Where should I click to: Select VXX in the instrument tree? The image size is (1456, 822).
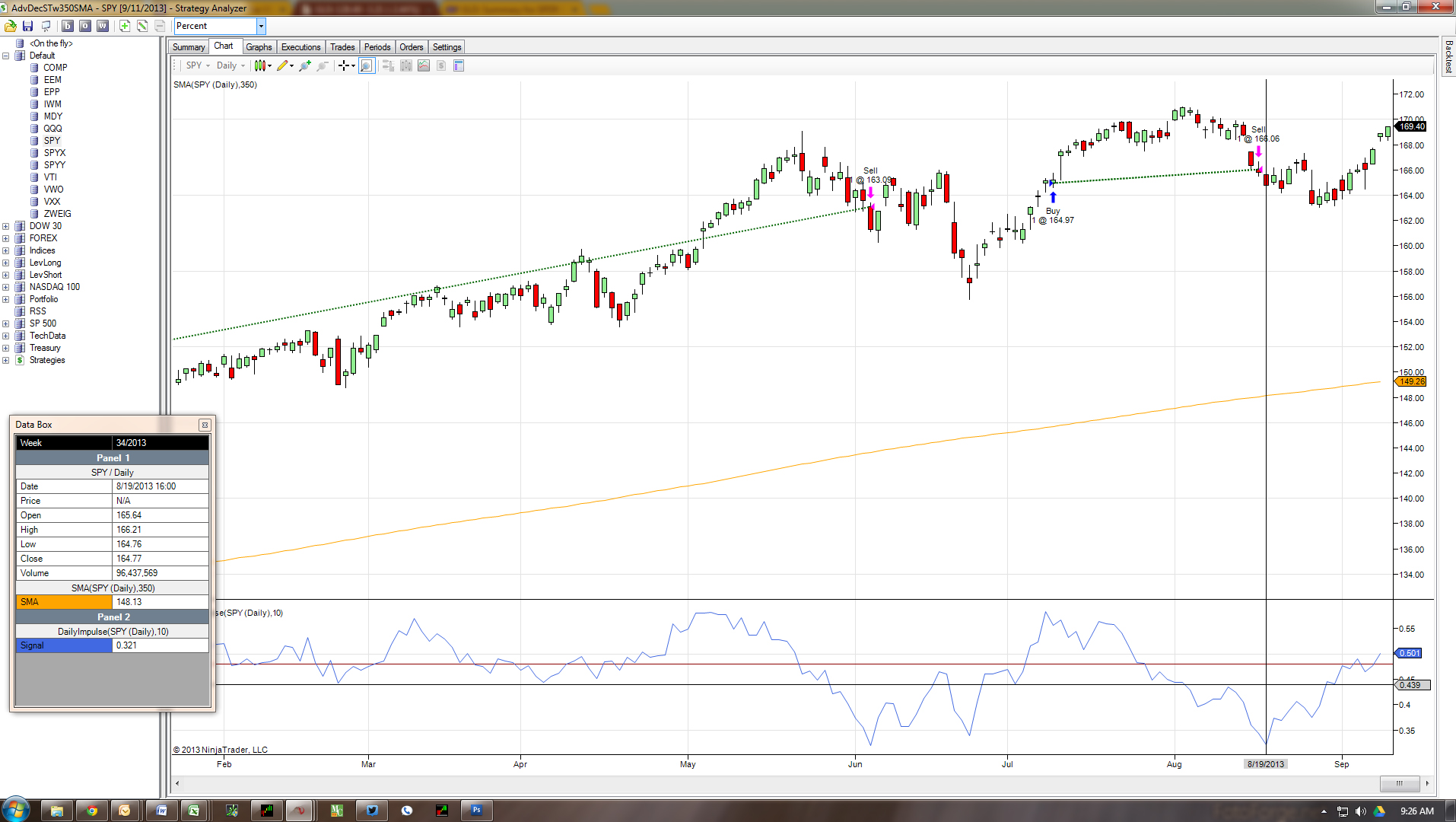(52, 202)
